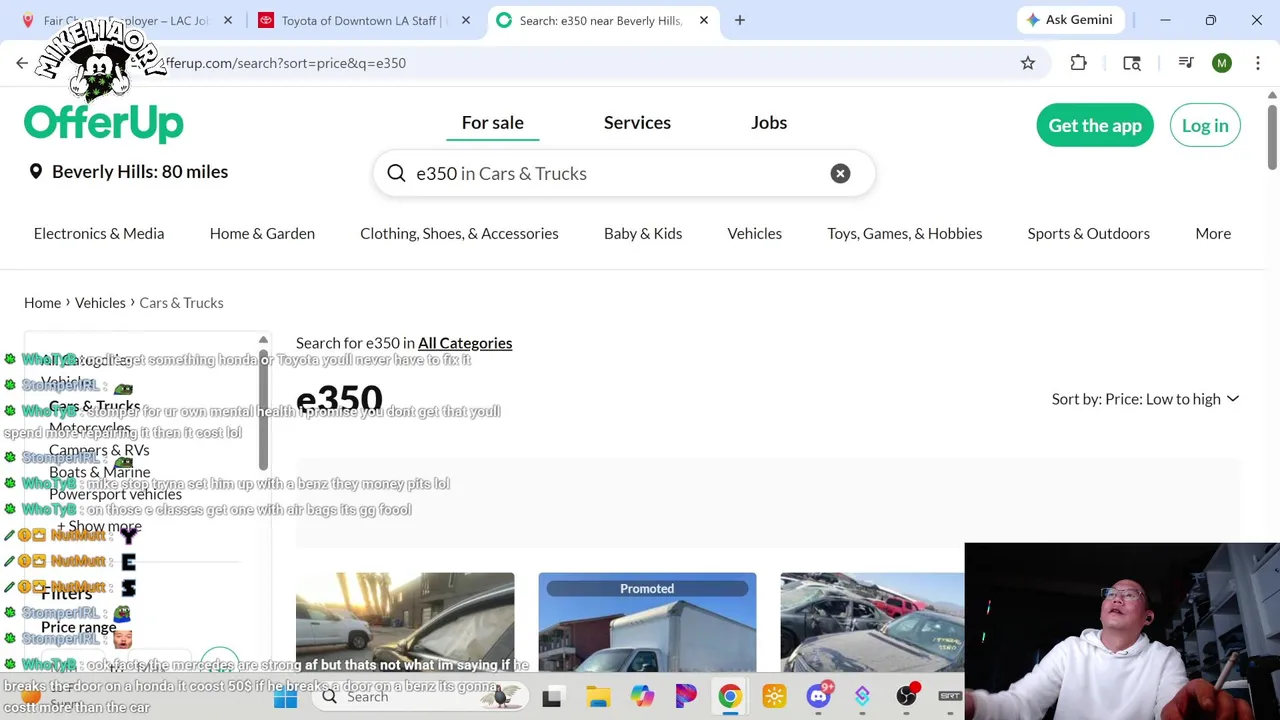Click the Ask Gemini button
Image resolution: width=1280 pixels, height=720 pixels.
click(x=1070, y=20)
